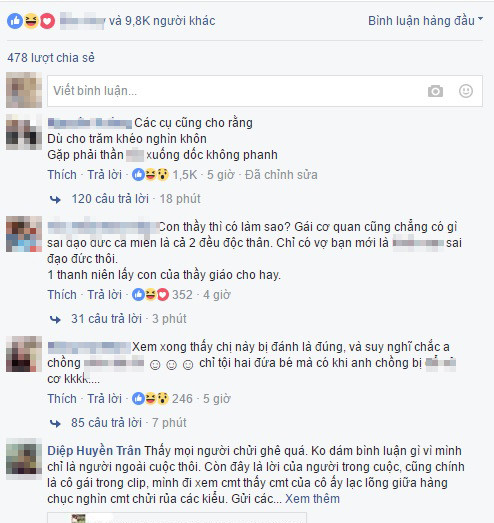Click Thích on the 'Các cụ' comment
Screen dimensions: 494x523
[62, 174]
